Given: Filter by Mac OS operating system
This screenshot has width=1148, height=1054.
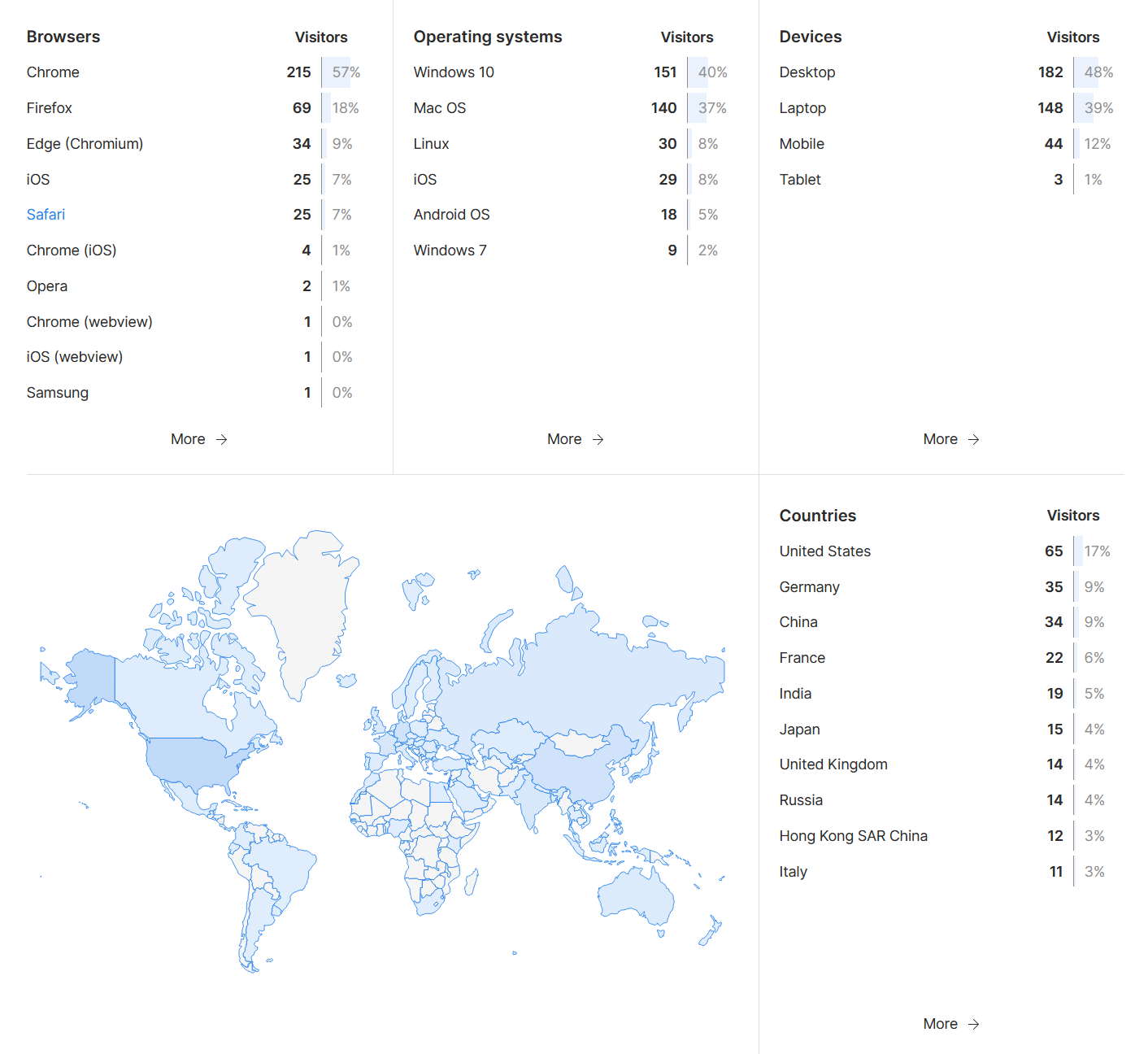Looking at the screenshot, I should tap(440, 108).
